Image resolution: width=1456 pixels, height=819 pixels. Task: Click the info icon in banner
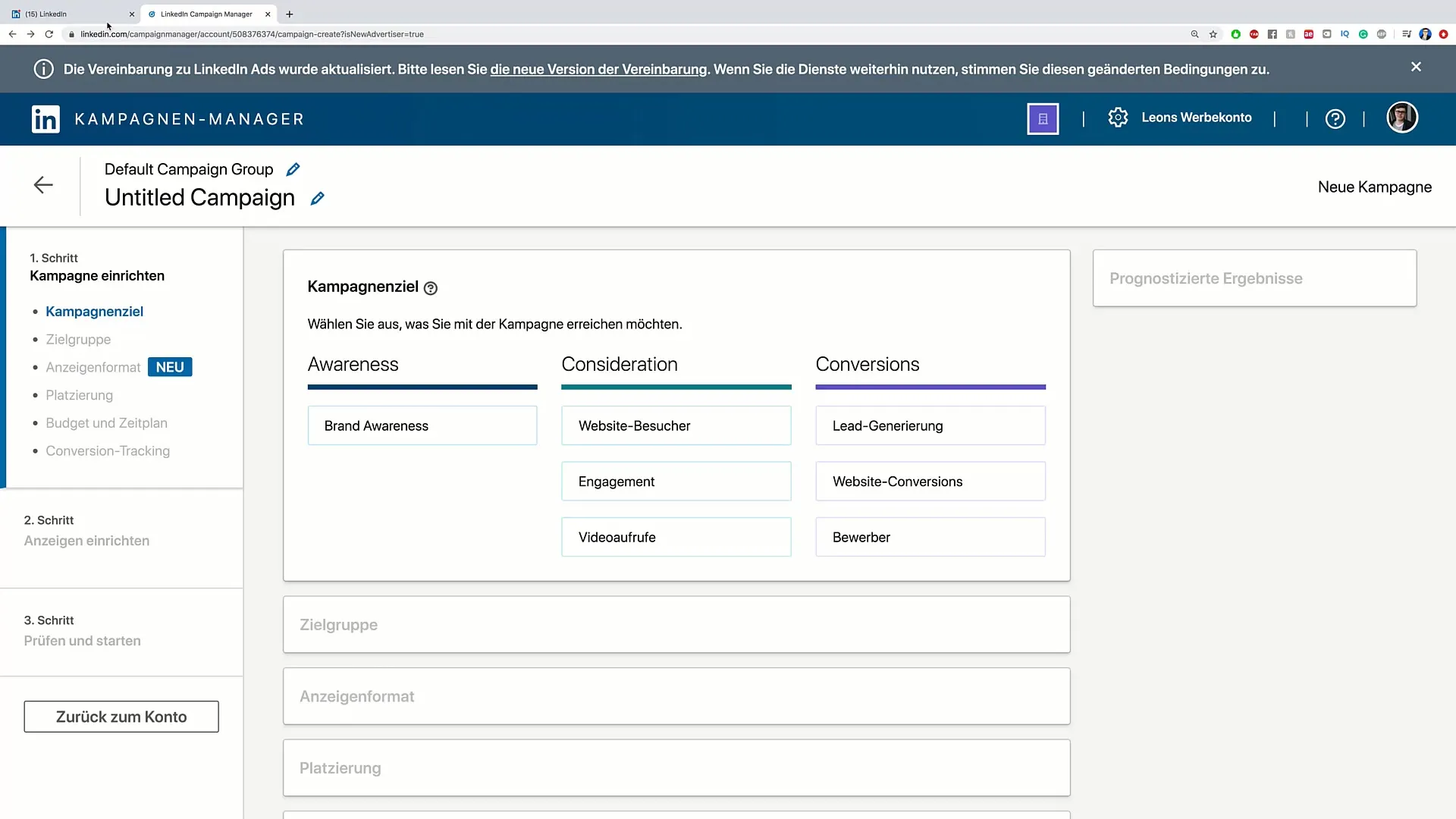44,69
